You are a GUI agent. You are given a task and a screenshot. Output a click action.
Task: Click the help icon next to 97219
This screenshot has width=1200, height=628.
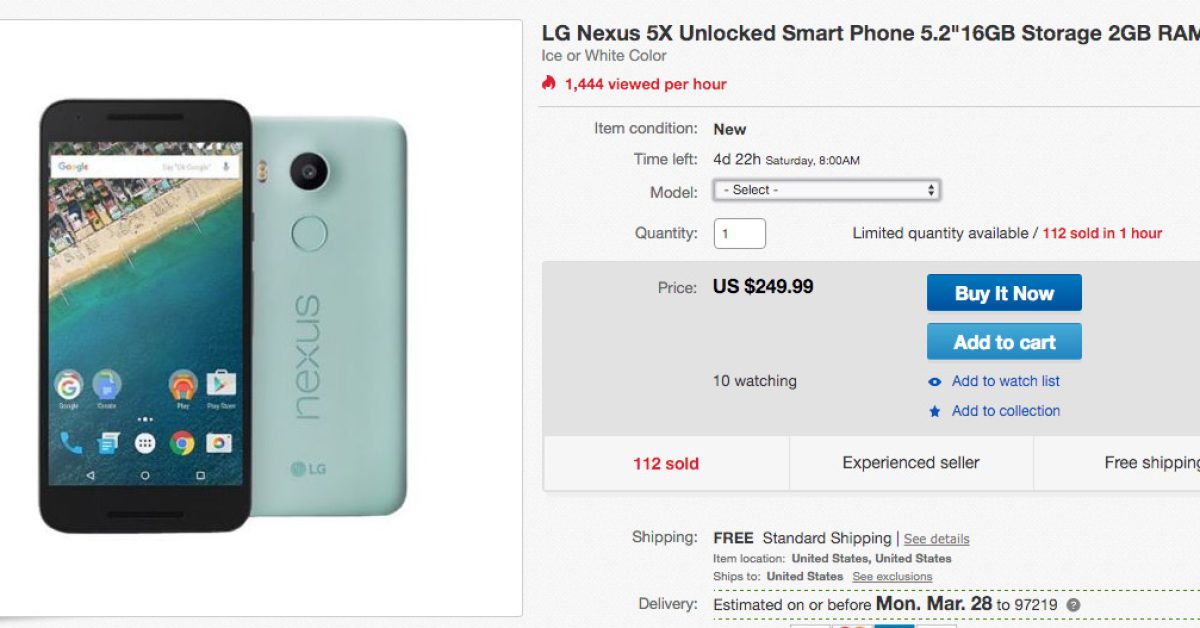click(1073, 605)
